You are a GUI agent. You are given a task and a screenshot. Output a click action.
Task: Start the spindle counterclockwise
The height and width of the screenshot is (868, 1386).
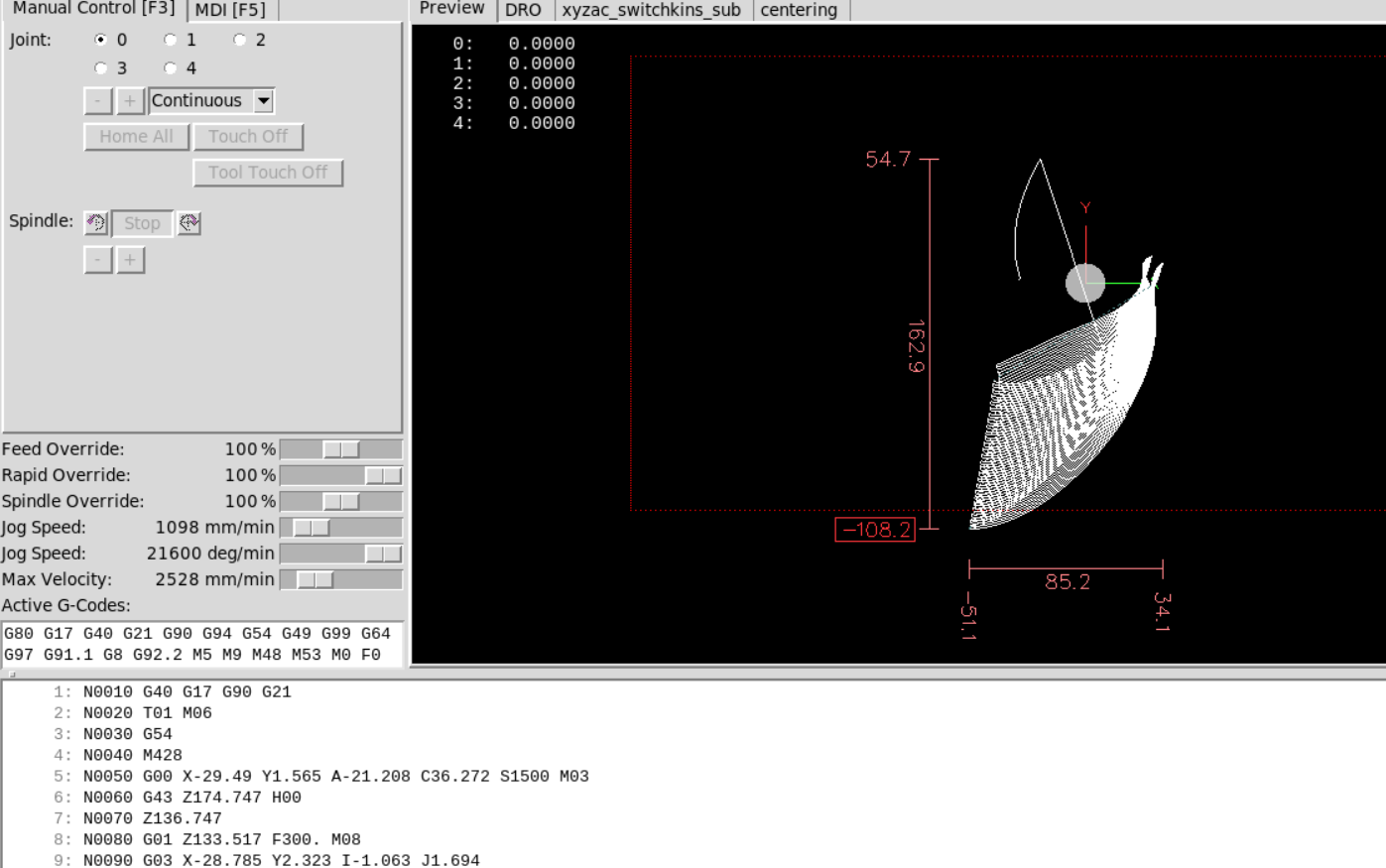click(x=96, y=223)
